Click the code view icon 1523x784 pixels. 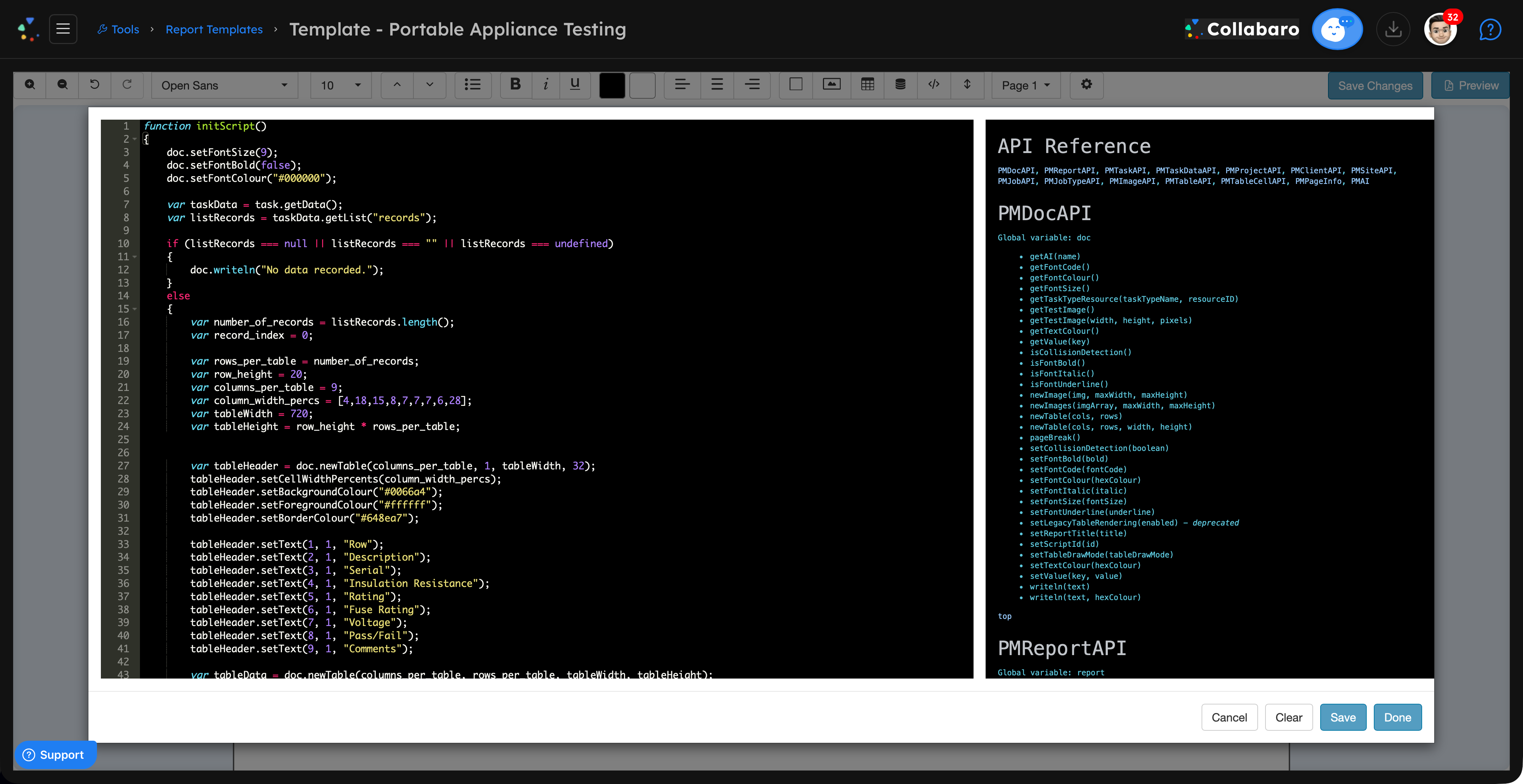[x=934, y=85]
